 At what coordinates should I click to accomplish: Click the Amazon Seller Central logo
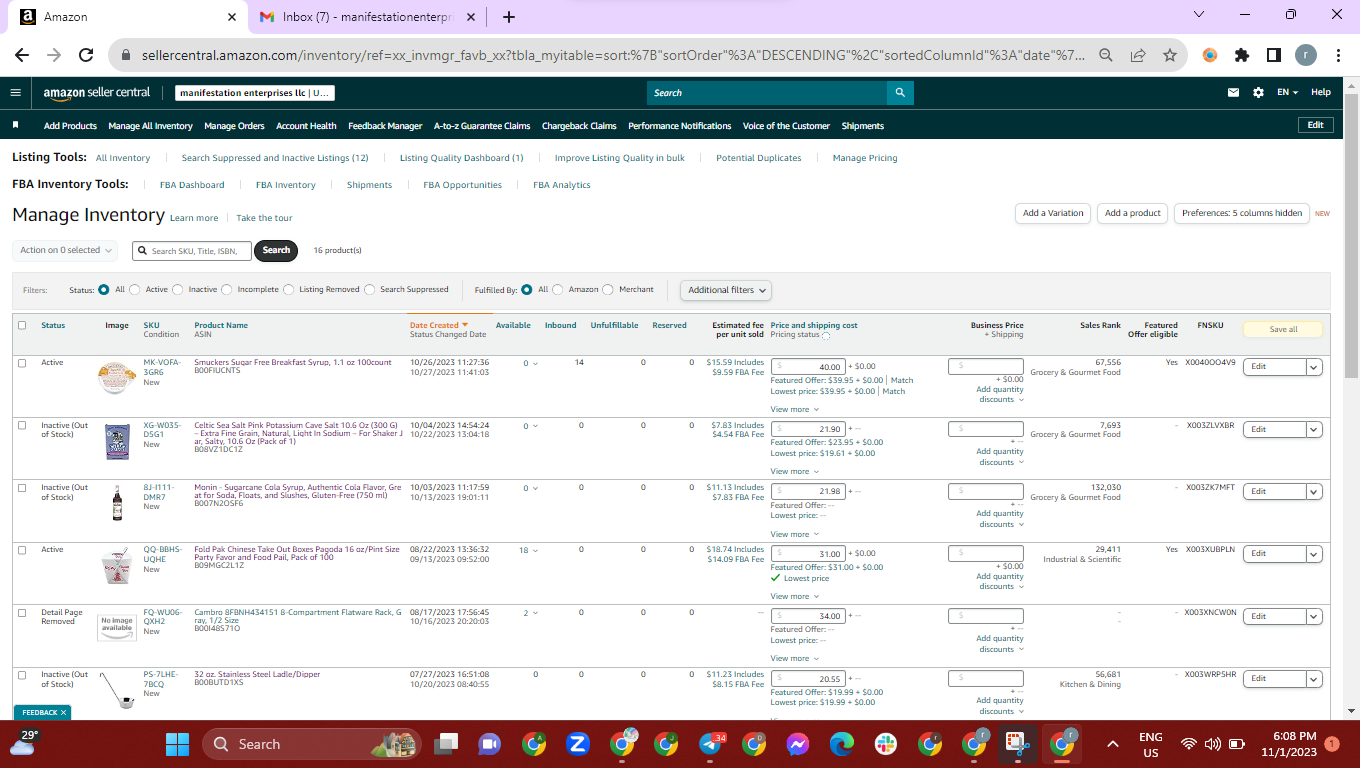[x=96, y=93]
